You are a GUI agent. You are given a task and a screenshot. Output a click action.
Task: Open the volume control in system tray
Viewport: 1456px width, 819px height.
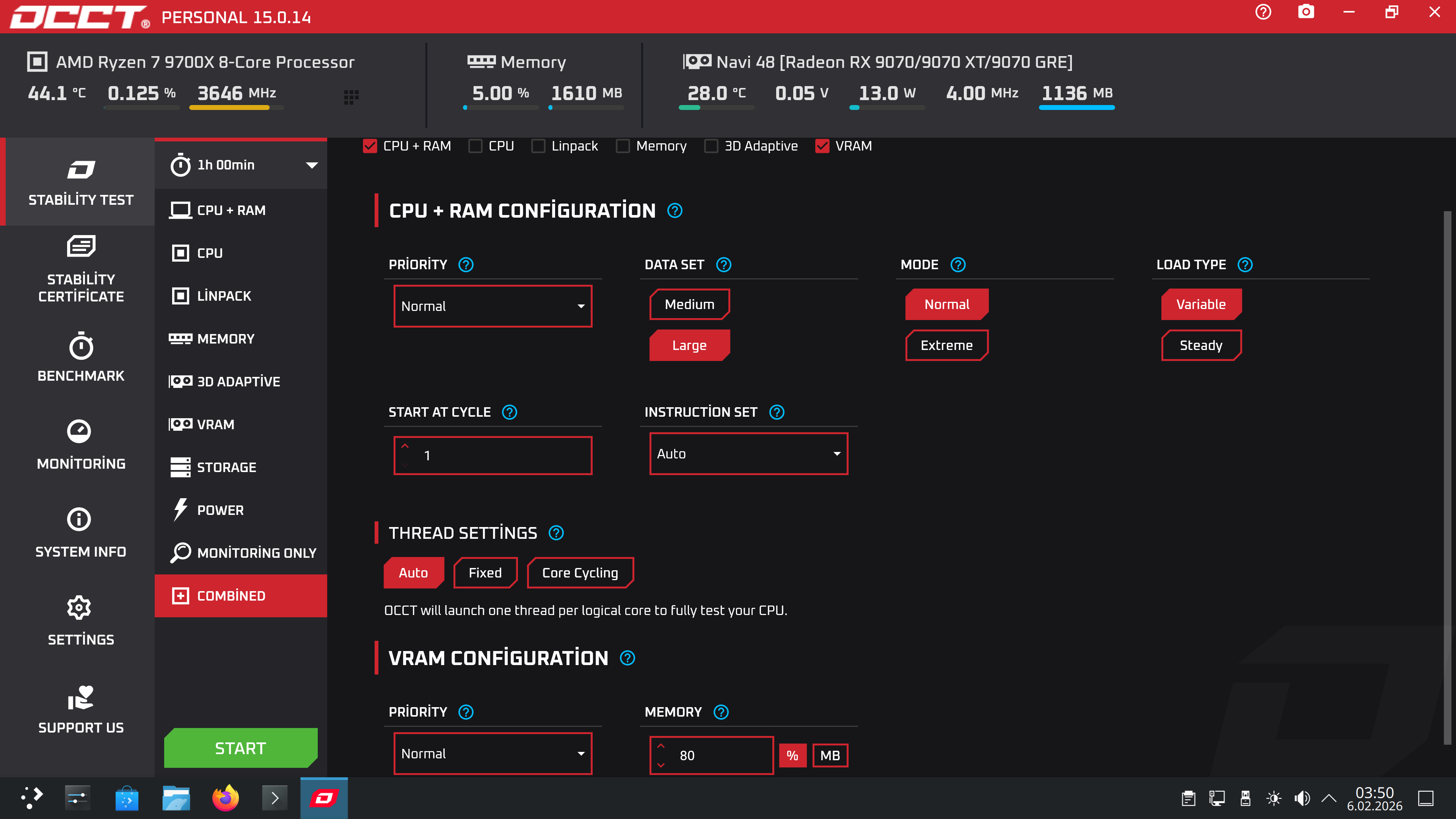(1302, 798)
